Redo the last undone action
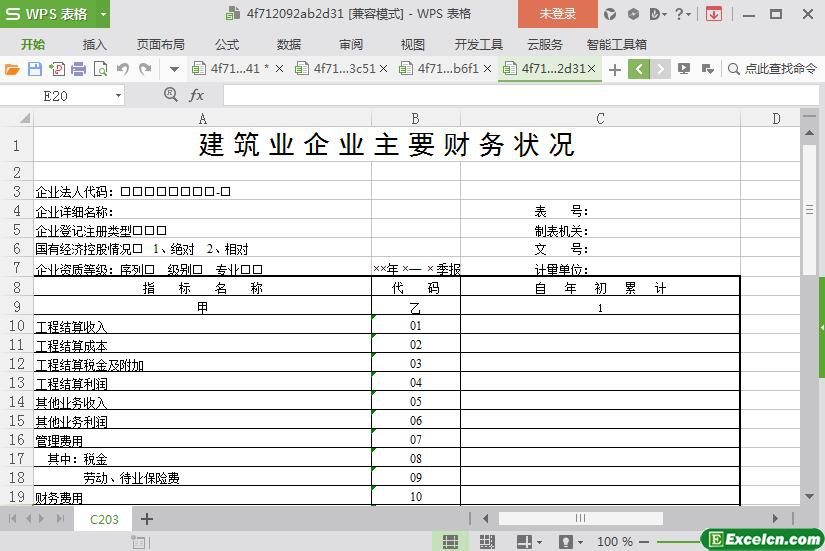 (x=145, y=69)
